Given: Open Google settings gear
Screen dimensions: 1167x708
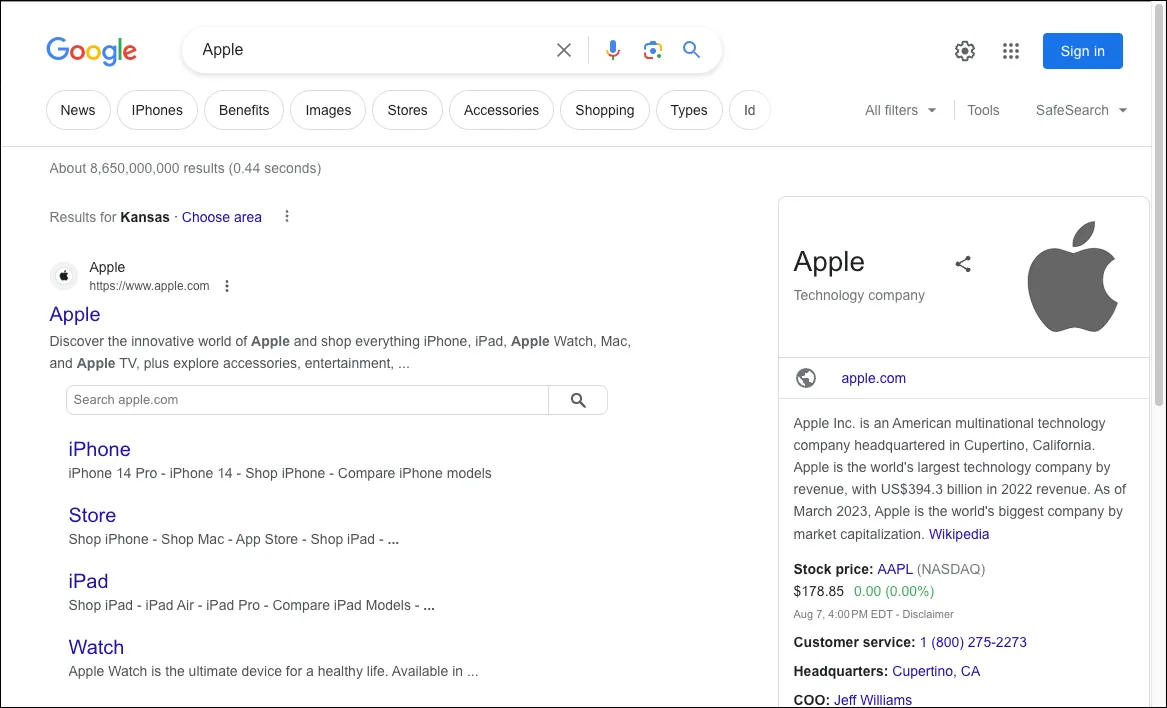Looking at the screenshot, I should 965,51.
